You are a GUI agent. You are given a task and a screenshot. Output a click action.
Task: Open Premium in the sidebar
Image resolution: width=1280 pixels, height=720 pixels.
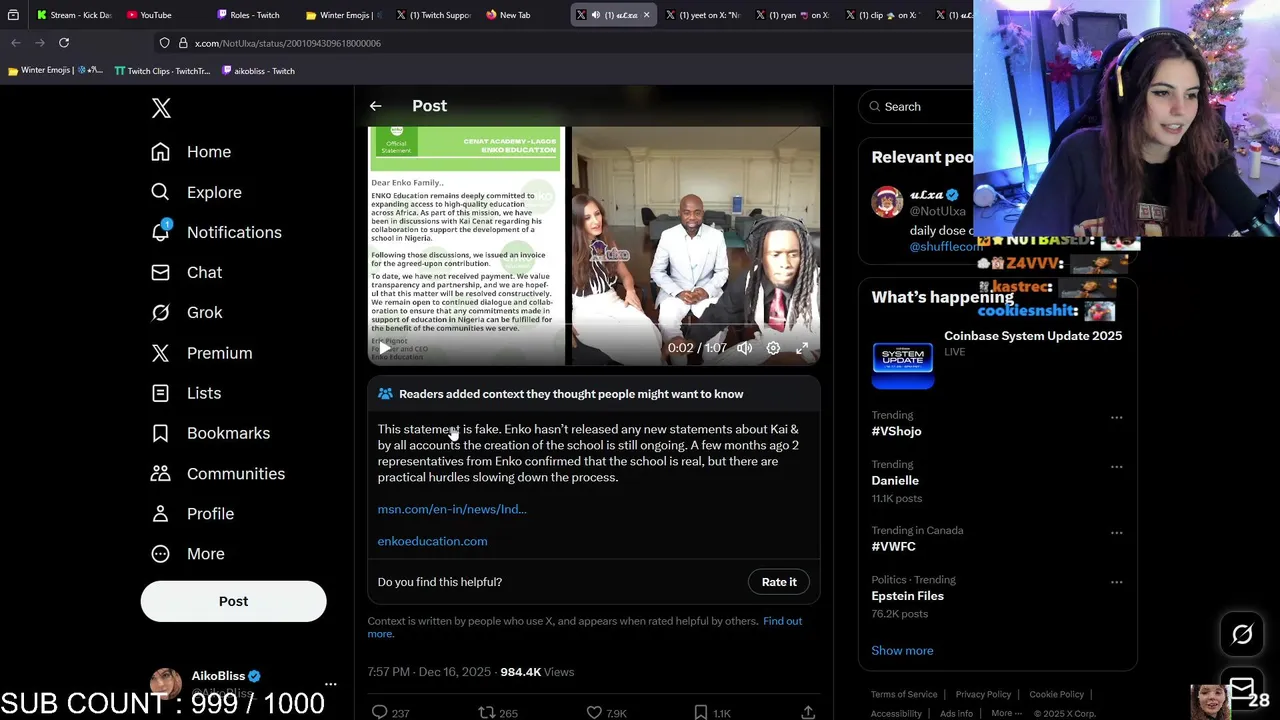point(201,353)
